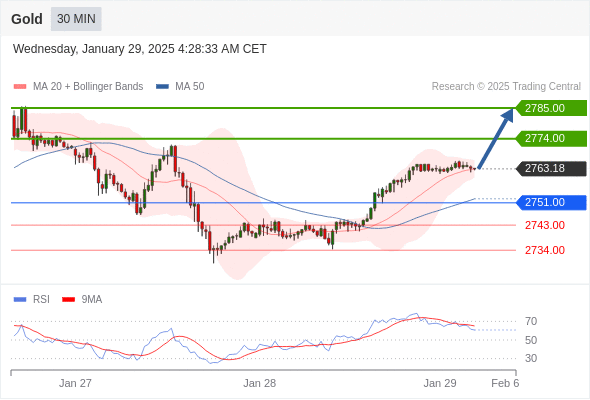Click the Jan 27 date axis label
The width and height of the screenshot is (590, 400).
pos(75,383)
